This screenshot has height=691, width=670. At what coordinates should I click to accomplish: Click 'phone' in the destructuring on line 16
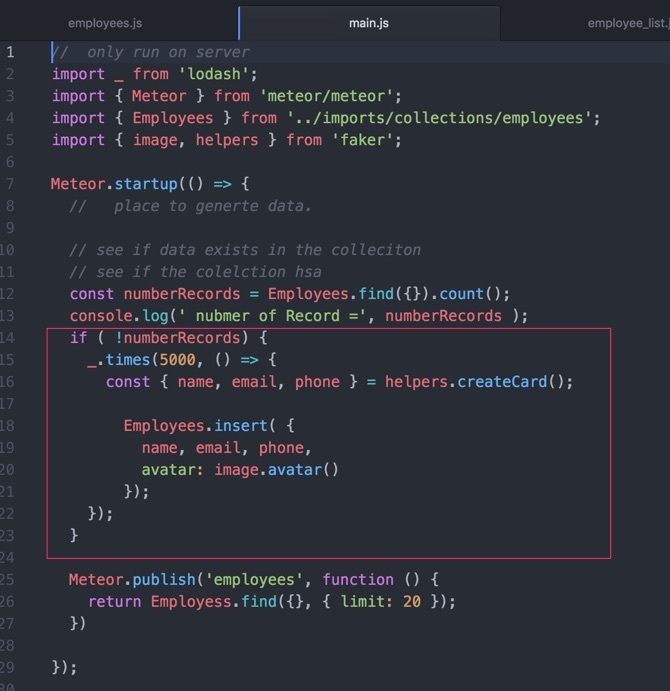coord(317,382)
